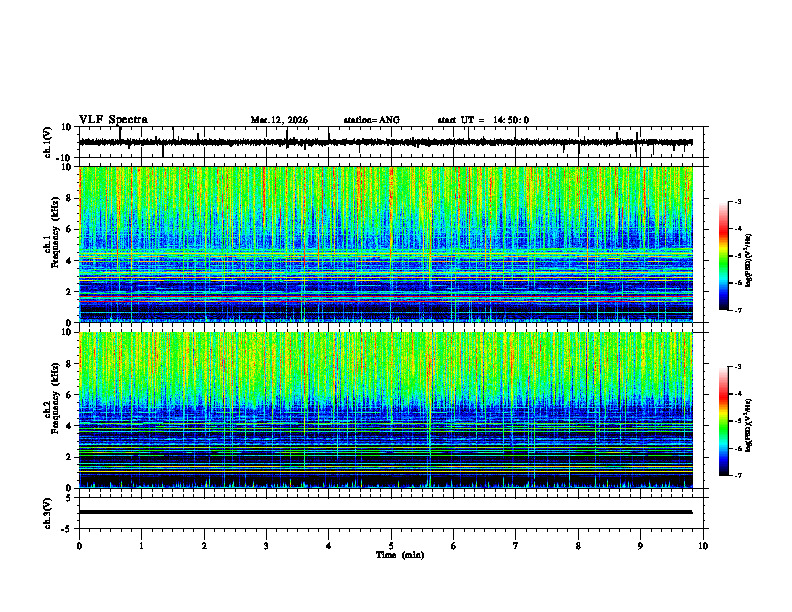Click the ch.2 spectrogram color scale bar

pos(723,421)
